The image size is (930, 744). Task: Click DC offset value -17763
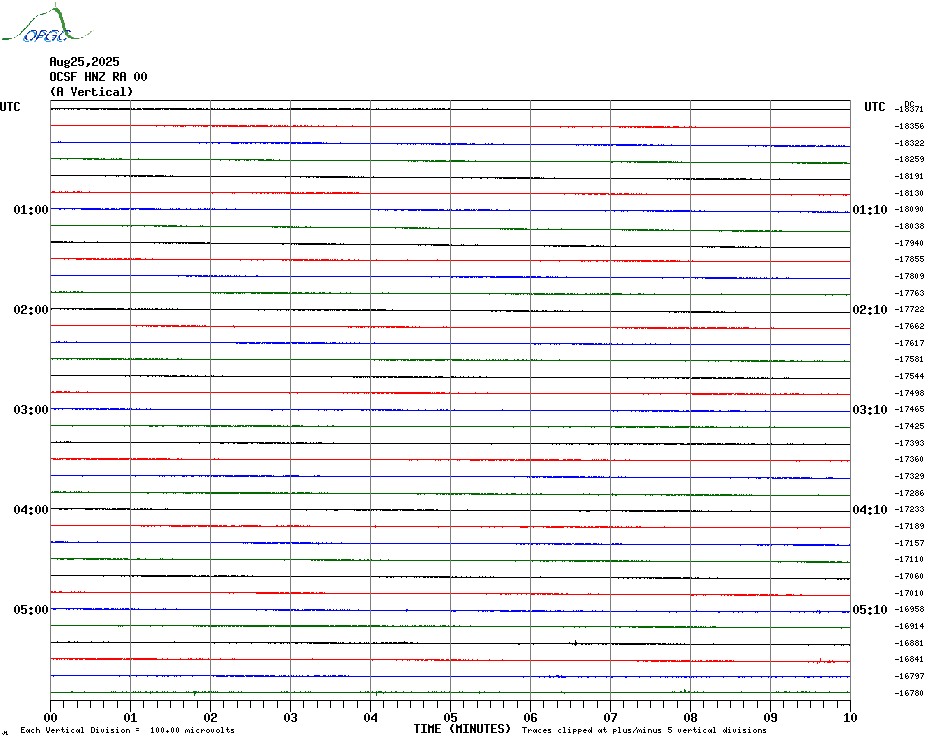[909, 292]
